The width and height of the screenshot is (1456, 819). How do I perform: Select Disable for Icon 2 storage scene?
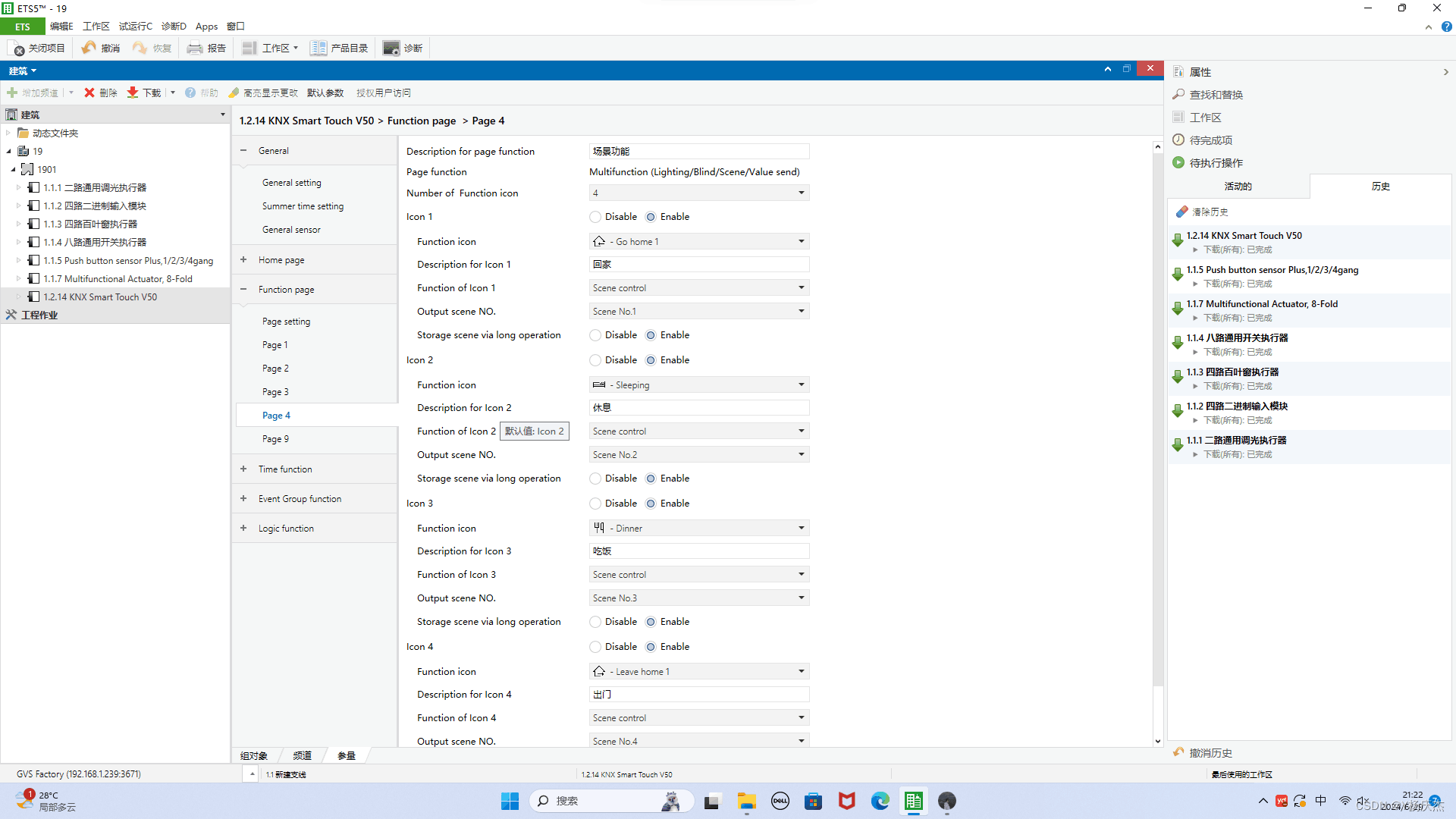595,479
